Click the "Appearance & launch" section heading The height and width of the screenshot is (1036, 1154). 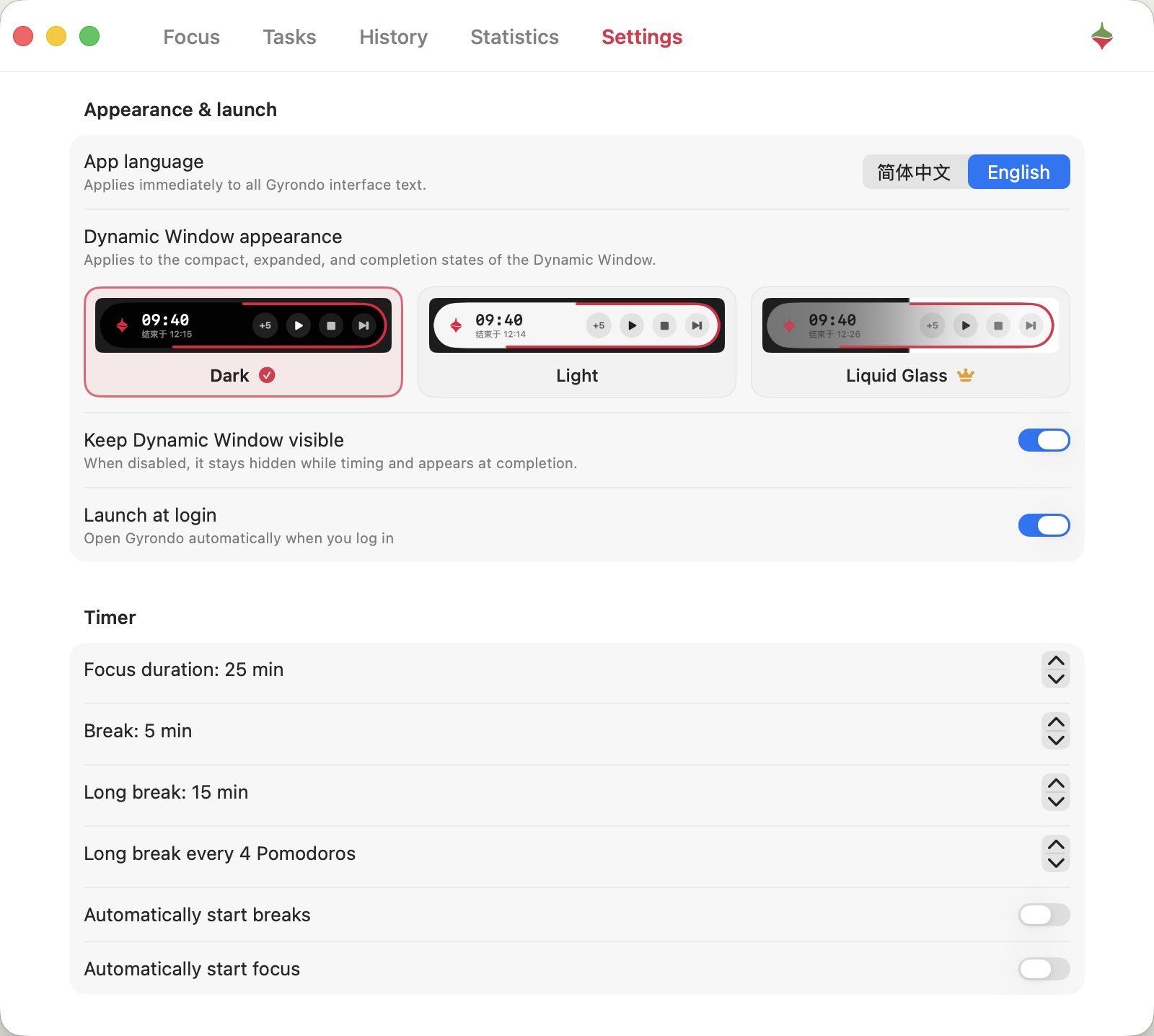click(180, 110)
